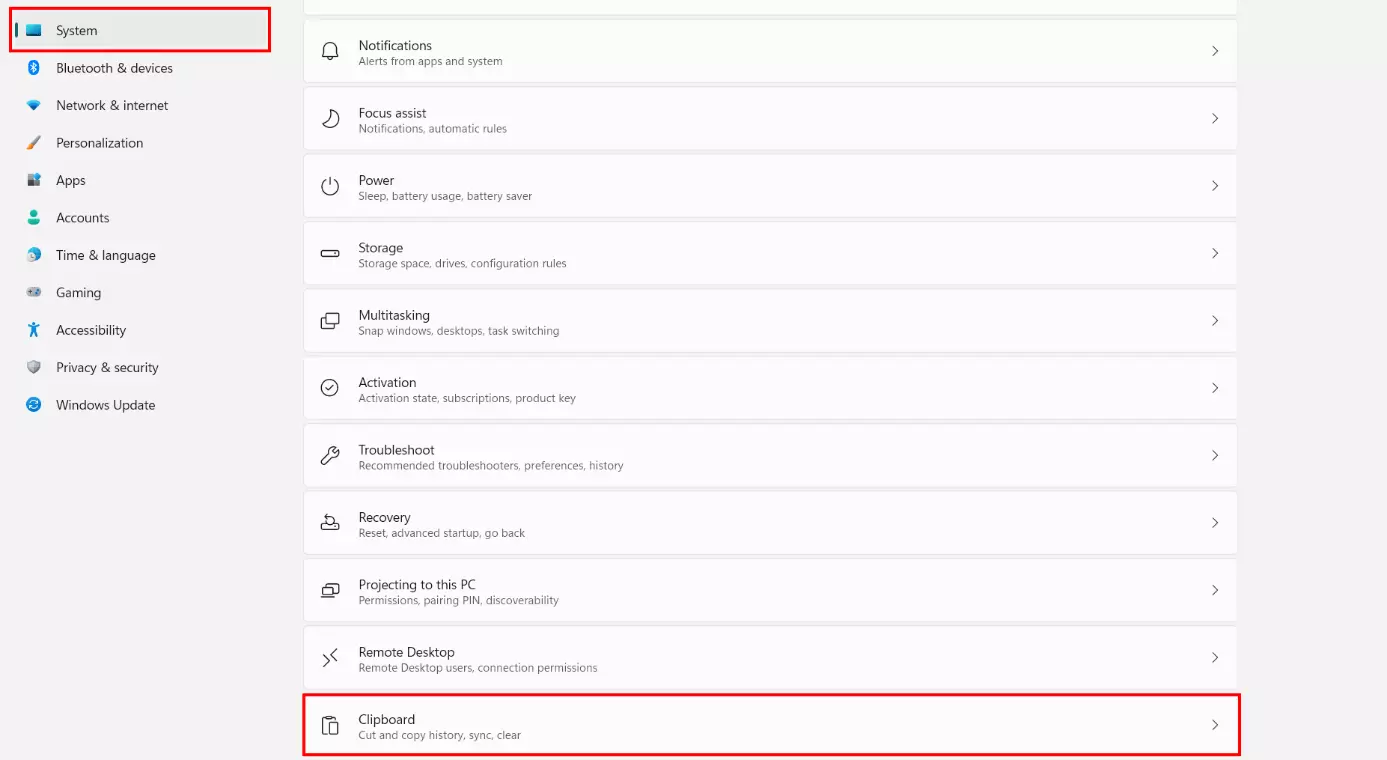Open the Storage label in System list
The width and height of the screenshot is (1387, 760).
coord(381,248)
